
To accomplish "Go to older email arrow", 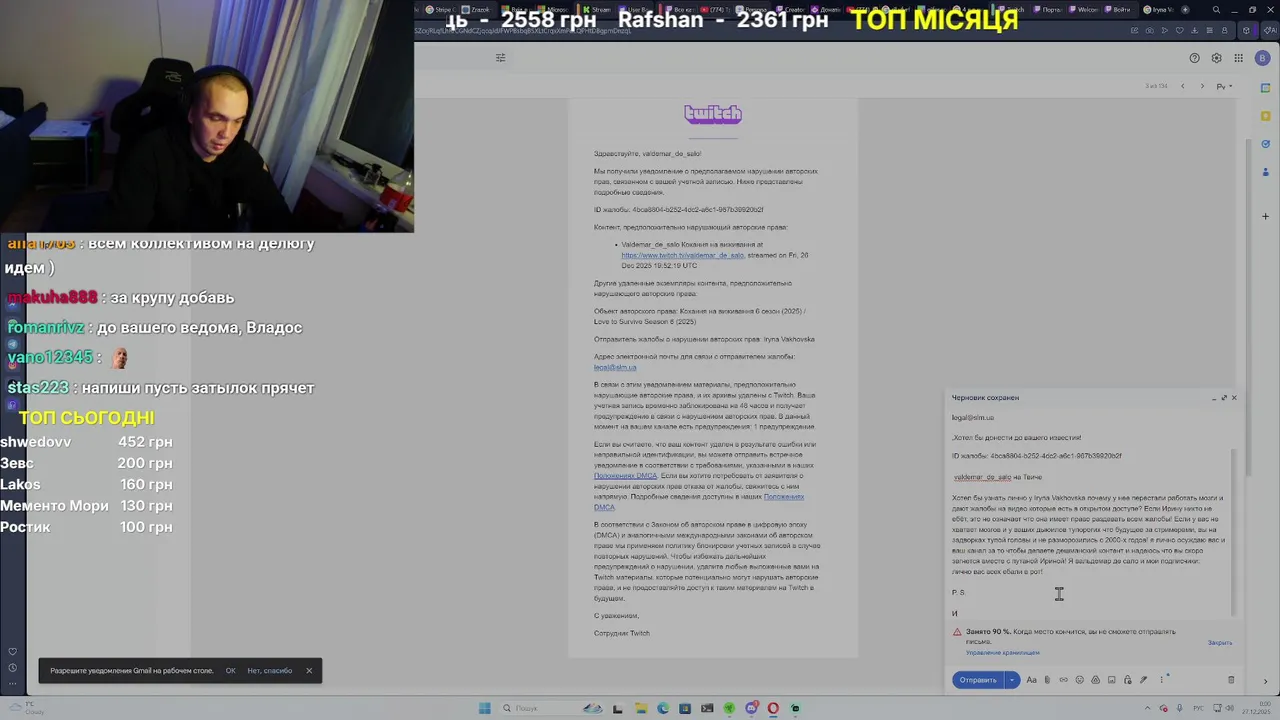I will pos(1202,86).
